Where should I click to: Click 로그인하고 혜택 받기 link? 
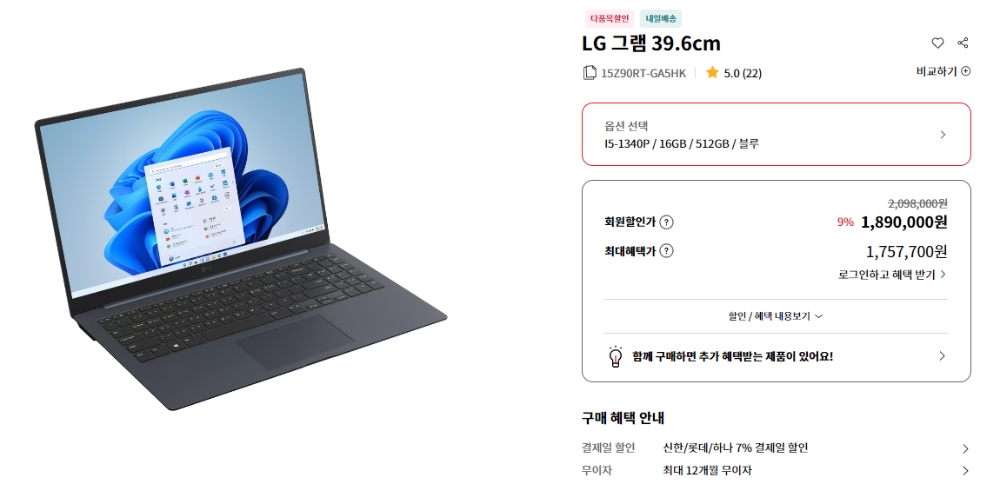coord(892,274)
